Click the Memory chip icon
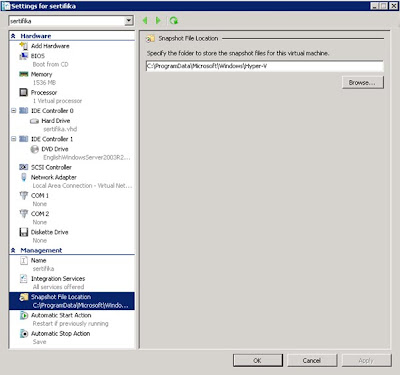 click(24, 74)
